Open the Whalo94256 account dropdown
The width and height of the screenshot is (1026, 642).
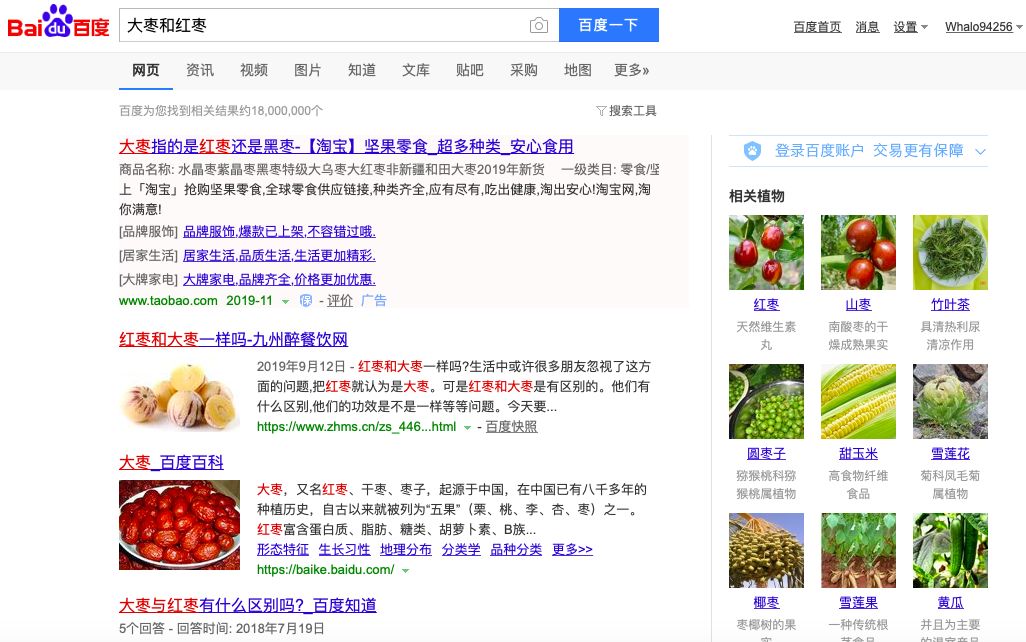983,27
